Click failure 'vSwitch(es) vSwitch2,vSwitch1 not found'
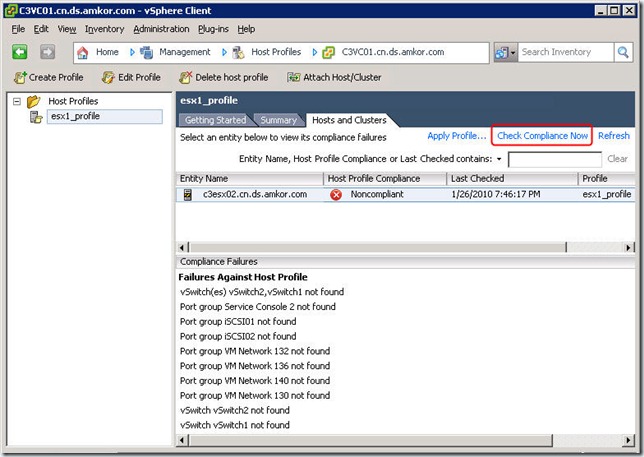Viewport: 644px width, 457px height. [262, 292]
